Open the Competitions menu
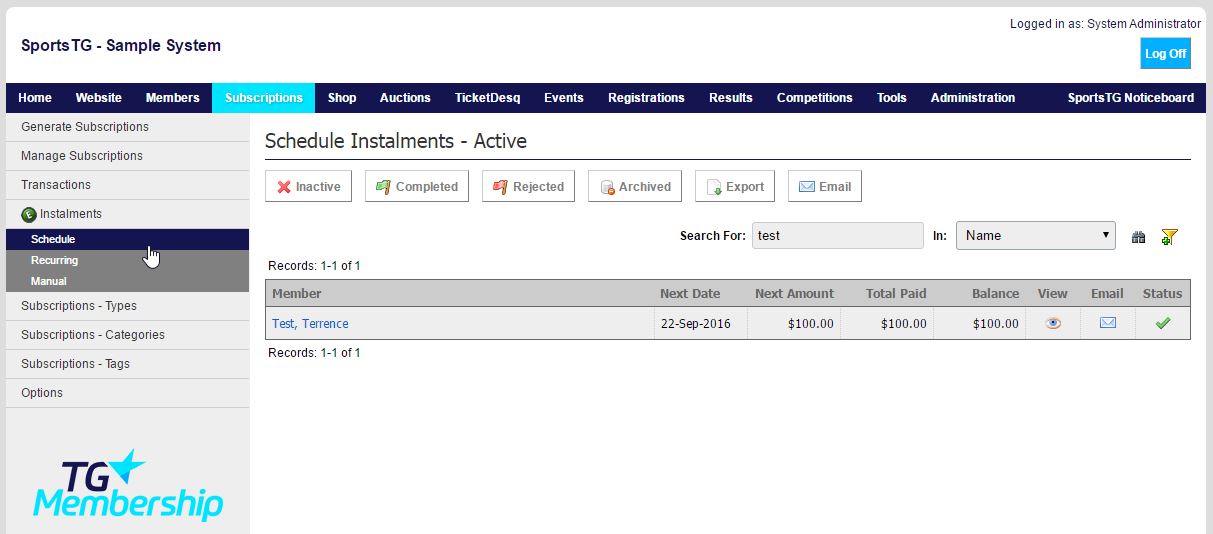 pos(815,98)
